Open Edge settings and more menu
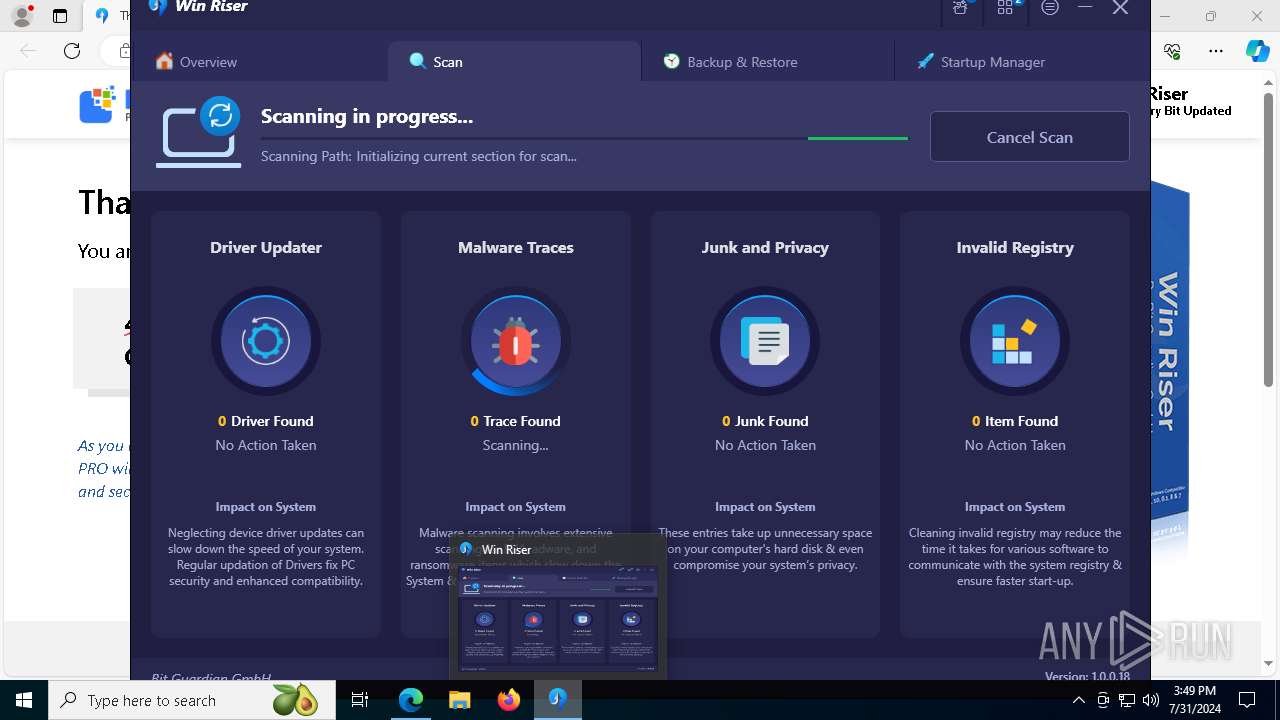 click(1216, 51)
